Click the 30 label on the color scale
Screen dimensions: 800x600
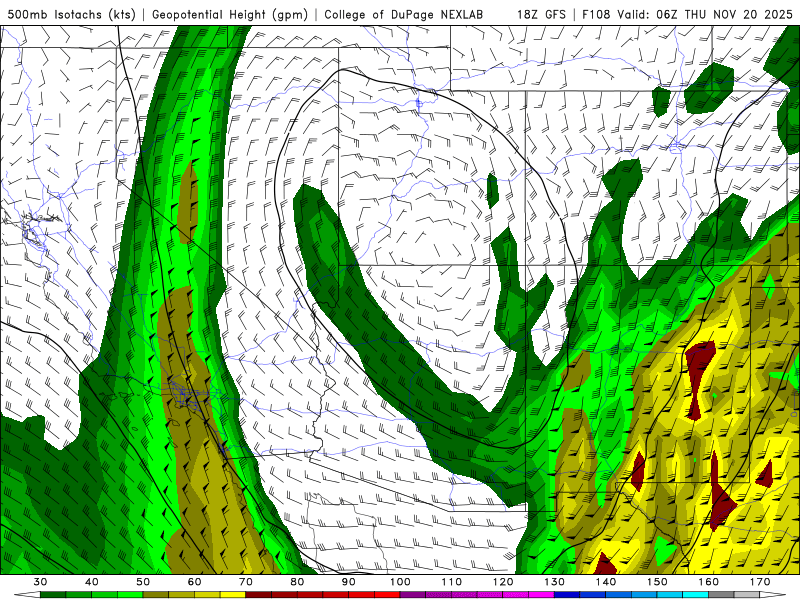click(40, 582)
